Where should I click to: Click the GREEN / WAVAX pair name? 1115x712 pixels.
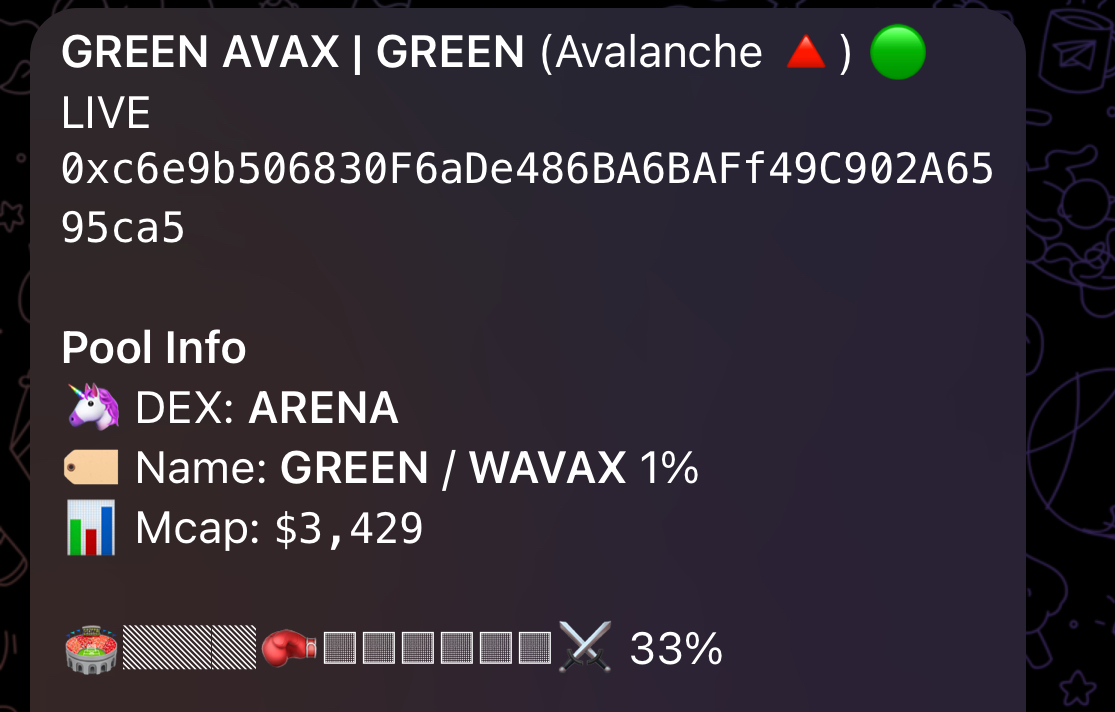[453, 468]
